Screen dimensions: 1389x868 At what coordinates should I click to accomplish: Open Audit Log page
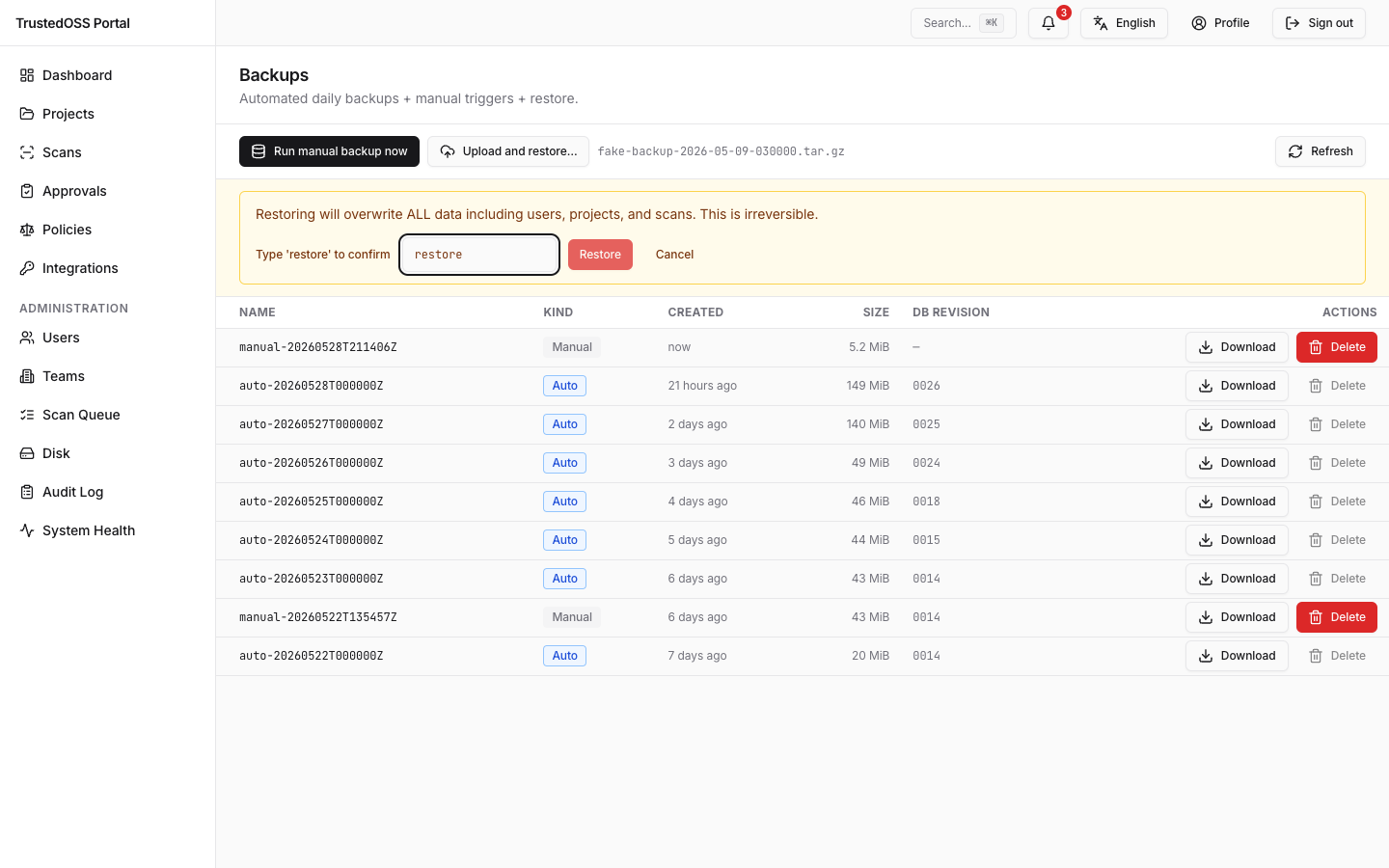(x=107, y=492)
